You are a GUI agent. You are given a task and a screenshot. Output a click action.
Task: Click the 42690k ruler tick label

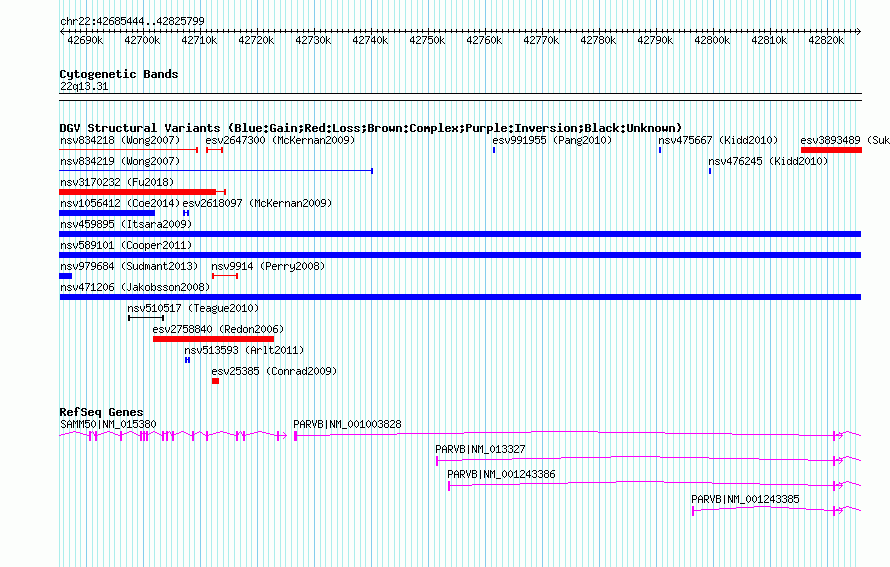(x=85, y=40)
